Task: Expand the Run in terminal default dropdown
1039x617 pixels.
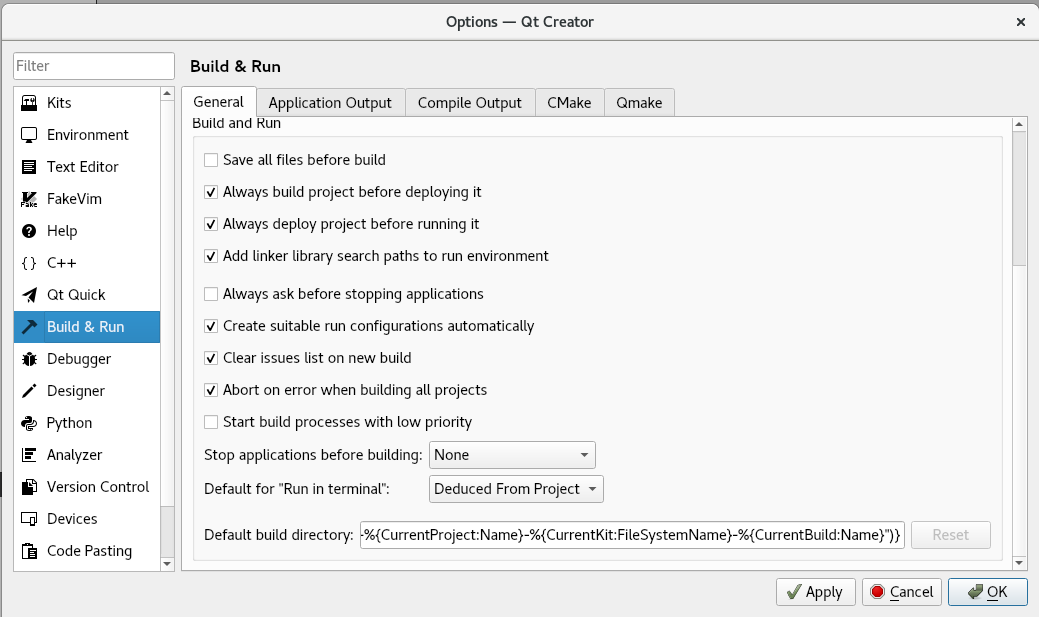Action: (x=516, y=489)
